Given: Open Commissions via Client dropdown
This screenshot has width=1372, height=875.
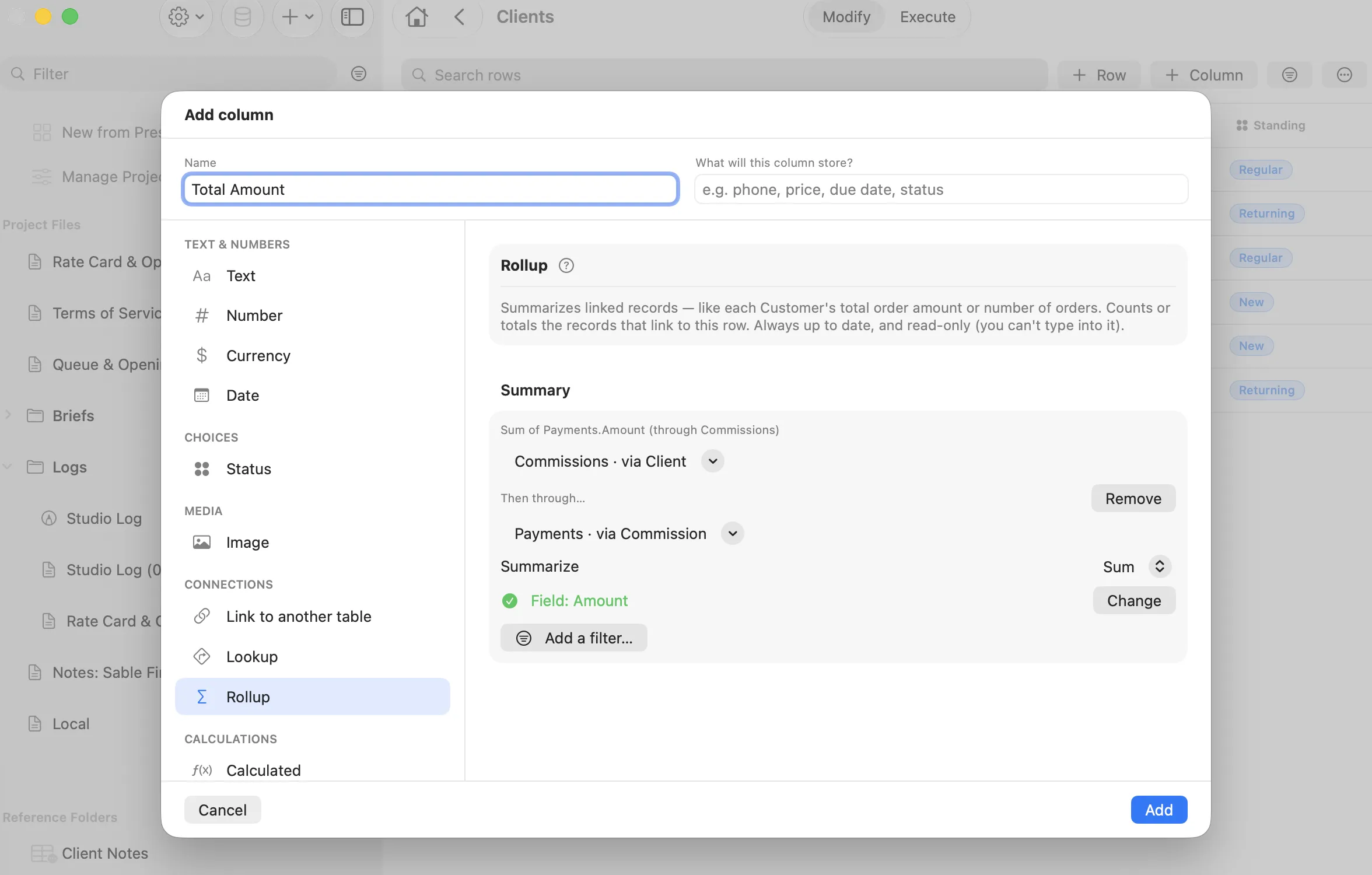Looking at the screenshot, I should coord(712,461).
